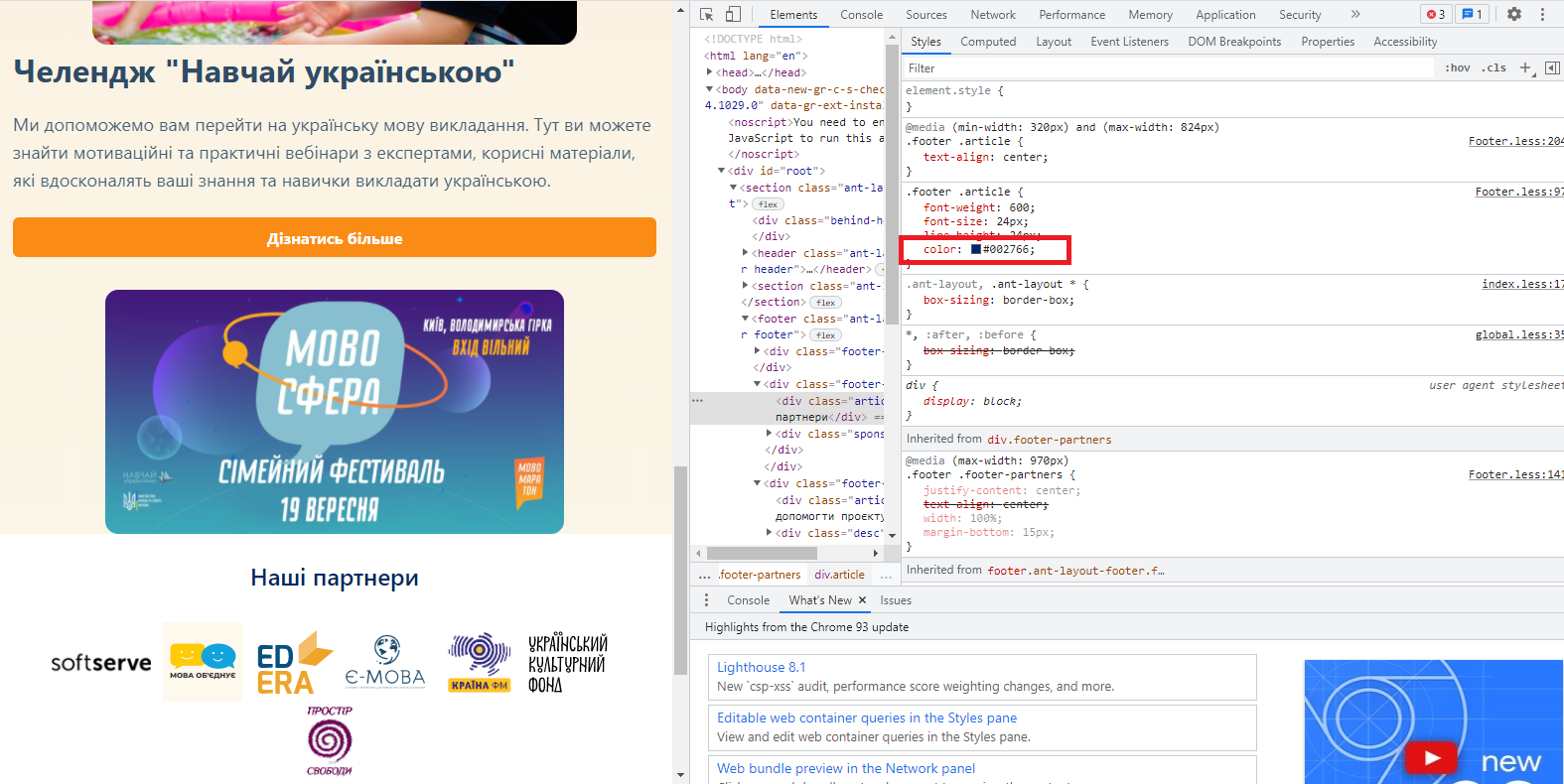The width and height of the screenshot is (1564, 784).
Task: Collapse the body node in DOM tree
Action: (x=709, y=89)
